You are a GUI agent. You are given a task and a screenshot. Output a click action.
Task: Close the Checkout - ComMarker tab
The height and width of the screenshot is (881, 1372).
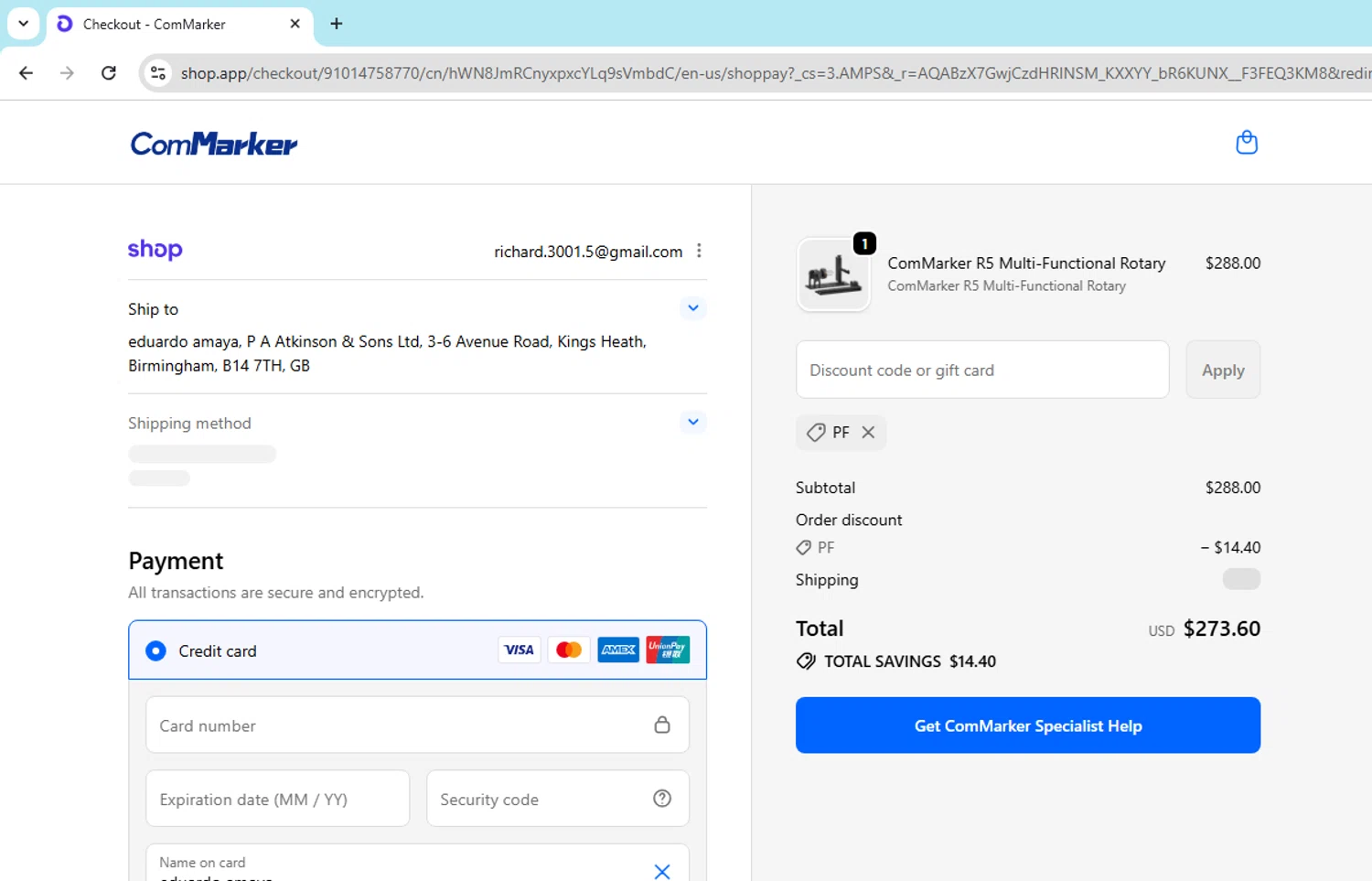tap(295, 24)
